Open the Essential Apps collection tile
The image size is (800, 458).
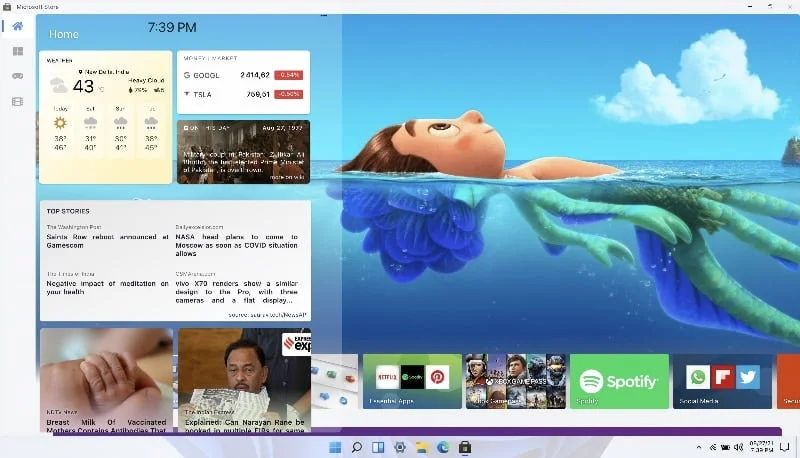[412, 381]
